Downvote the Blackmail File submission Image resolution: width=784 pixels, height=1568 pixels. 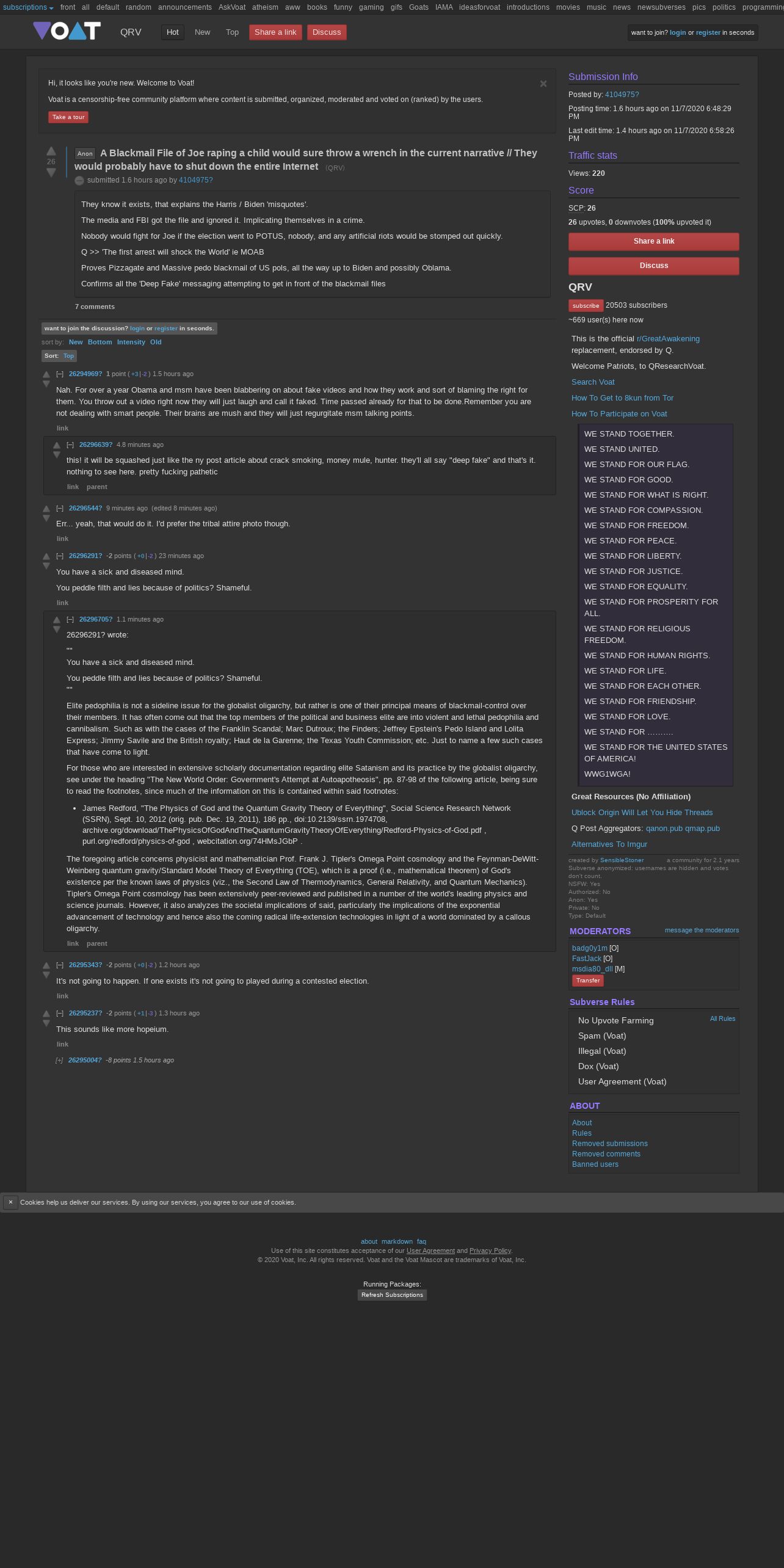51,173
